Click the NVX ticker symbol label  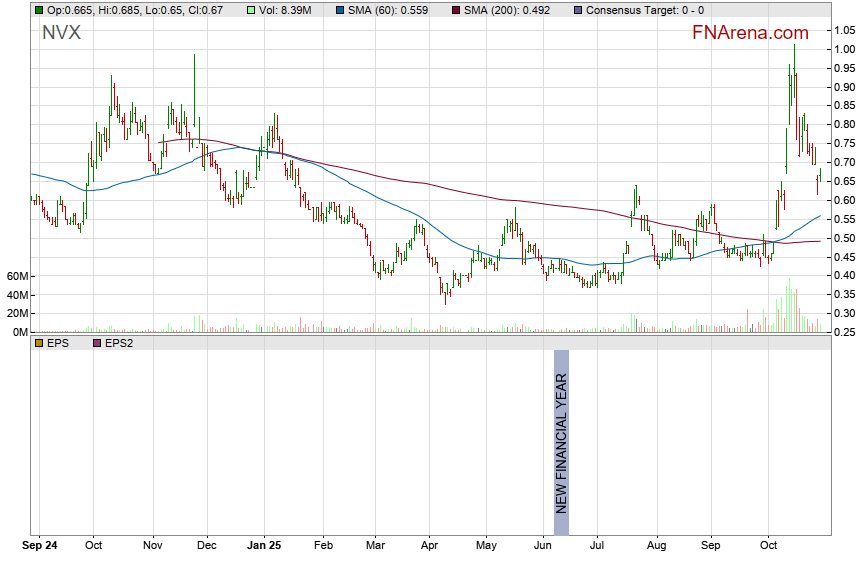(61, 33)
